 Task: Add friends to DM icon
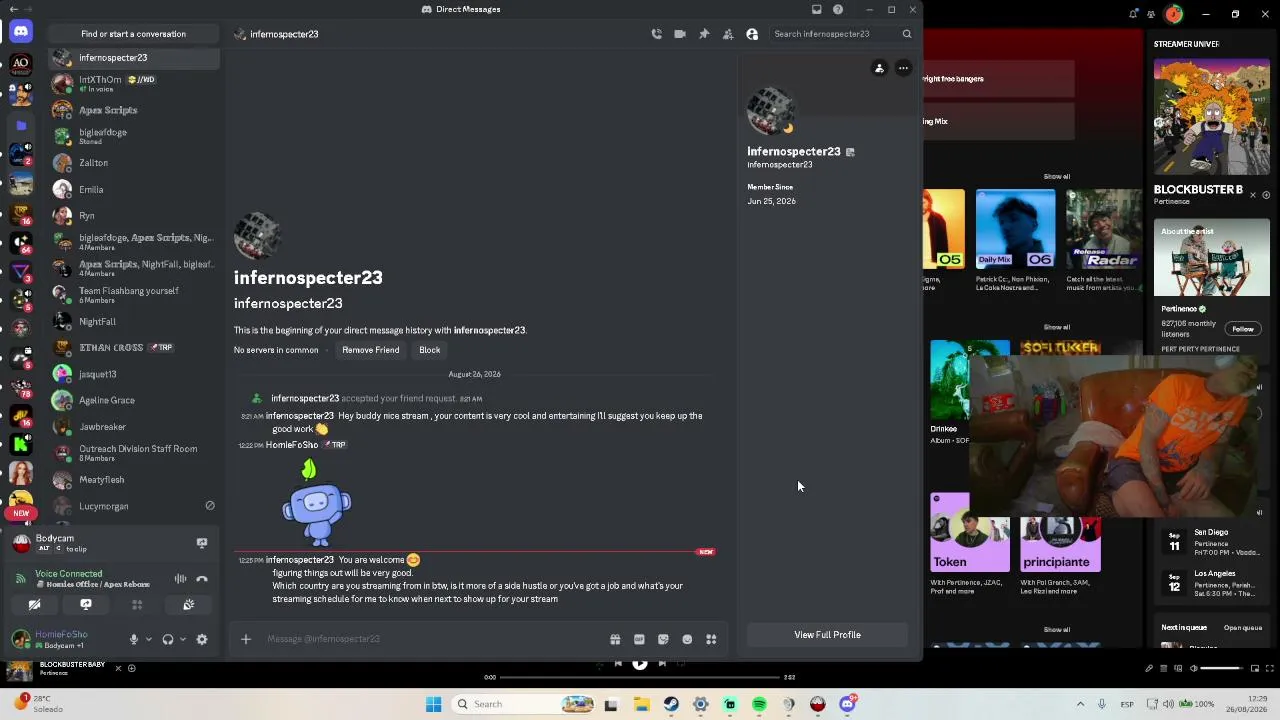pos(728,34)
